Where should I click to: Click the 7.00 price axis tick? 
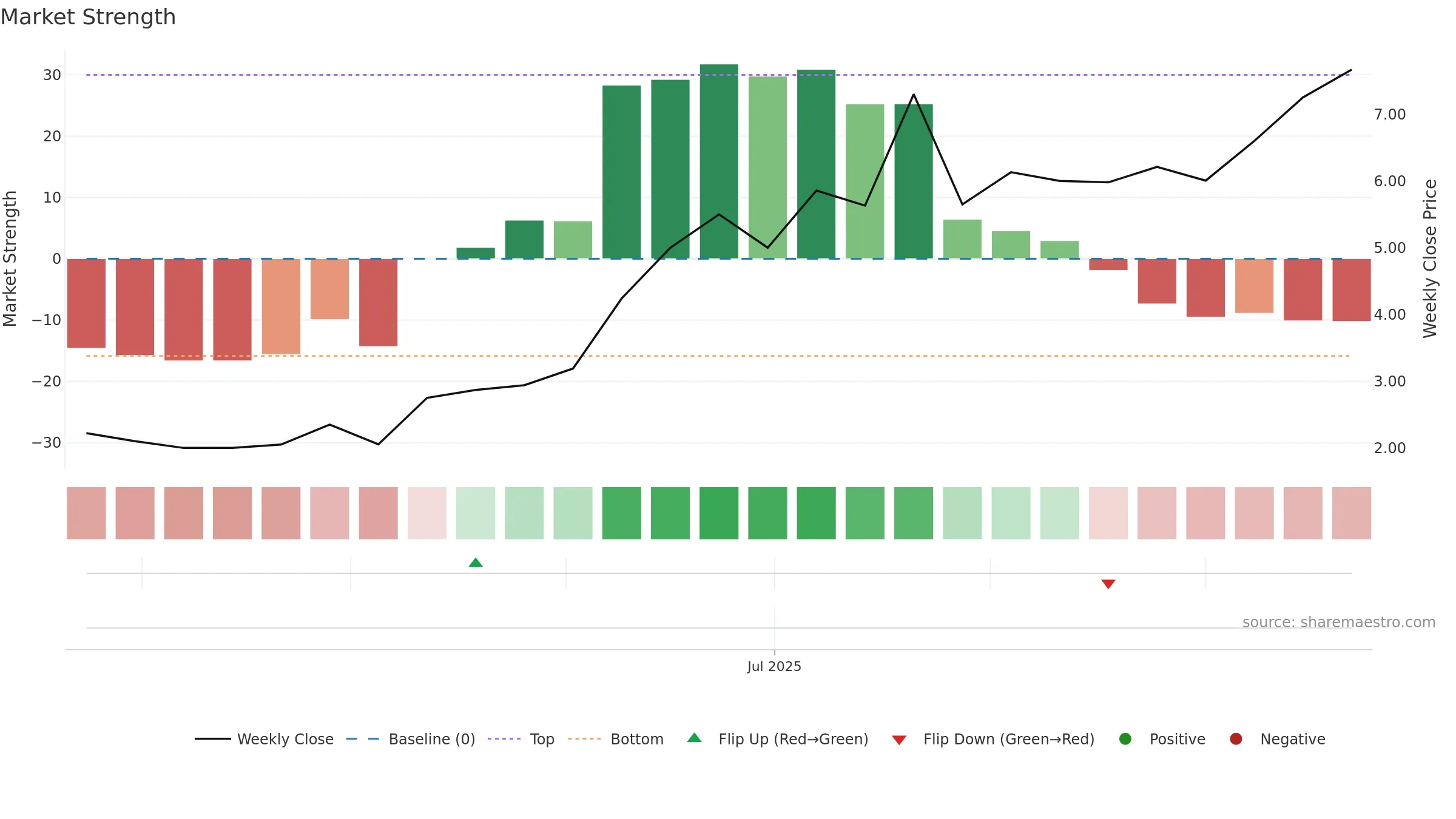1390,115
